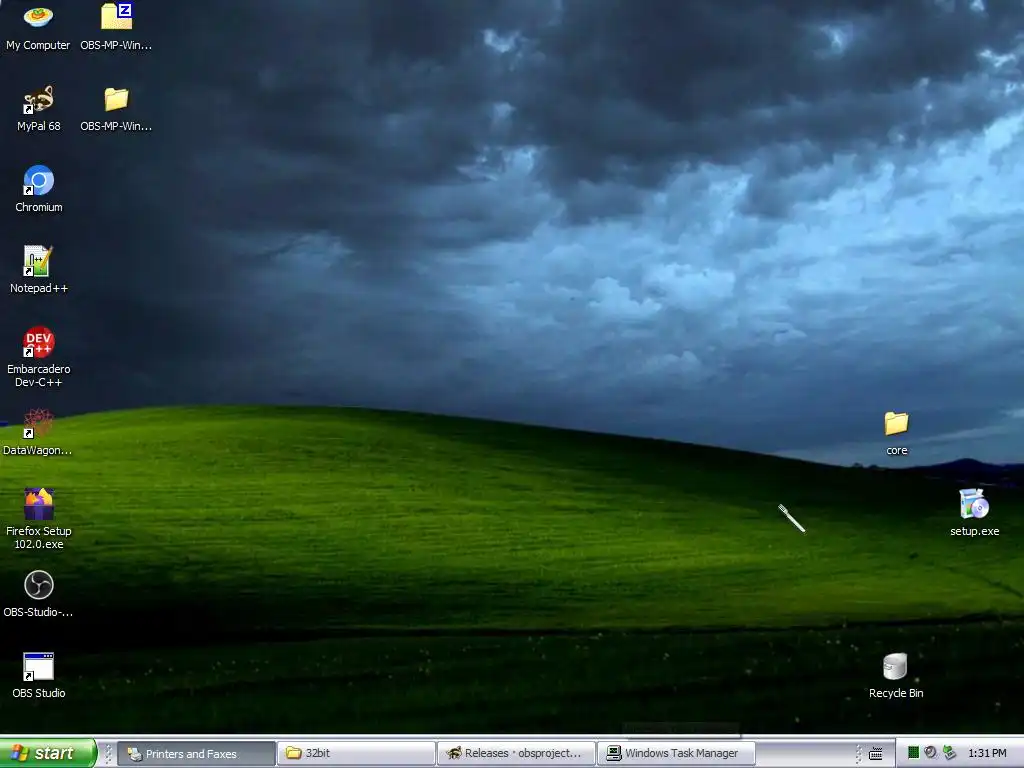The height and width of the screenshot is (768, 1024).
Task: Click the keyboard language bar icon
Action: 876,754
